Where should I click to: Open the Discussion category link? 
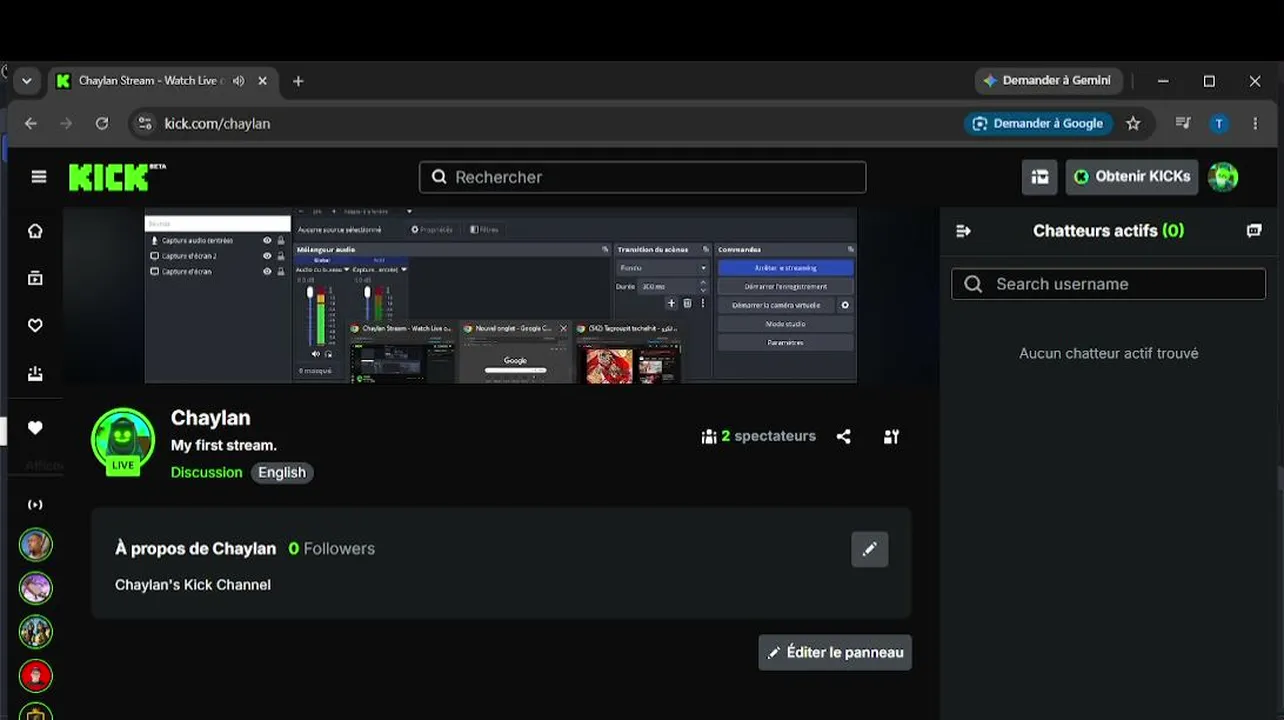click(x=206, y=472)
